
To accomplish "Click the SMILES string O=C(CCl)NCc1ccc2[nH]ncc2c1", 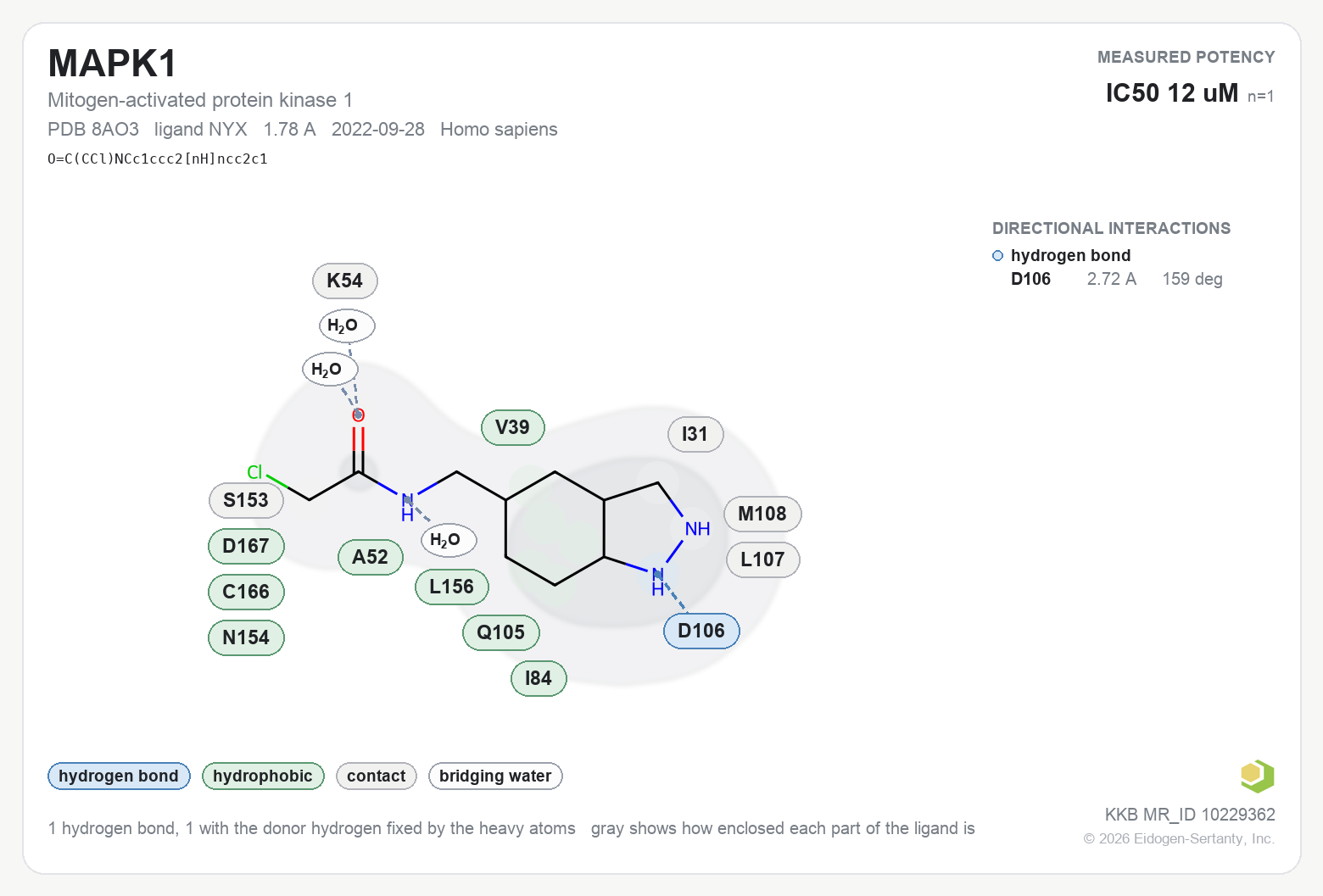I will point(158,159).
